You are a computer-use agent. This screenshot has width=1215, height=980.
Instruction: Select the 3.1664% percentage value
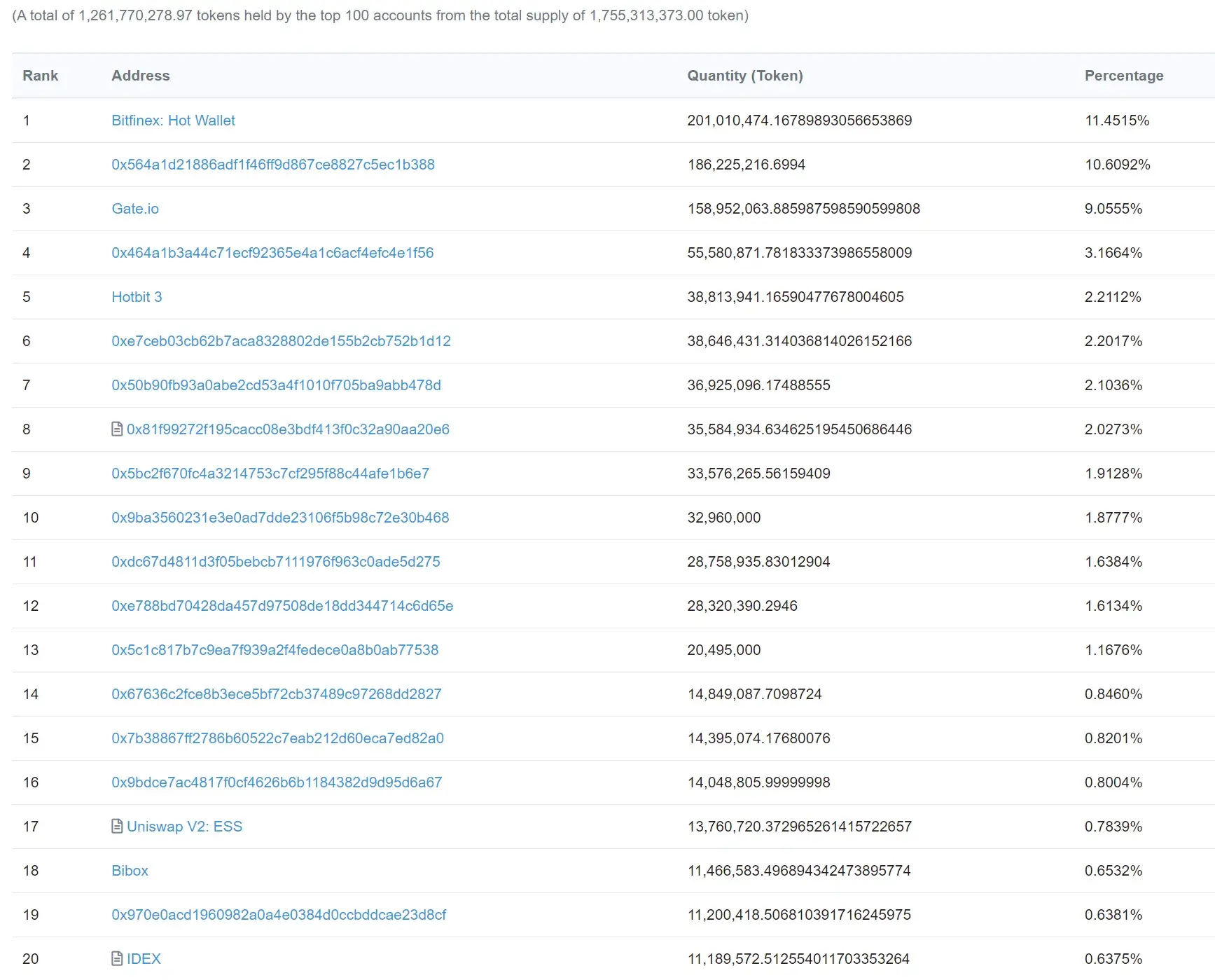1113,253
